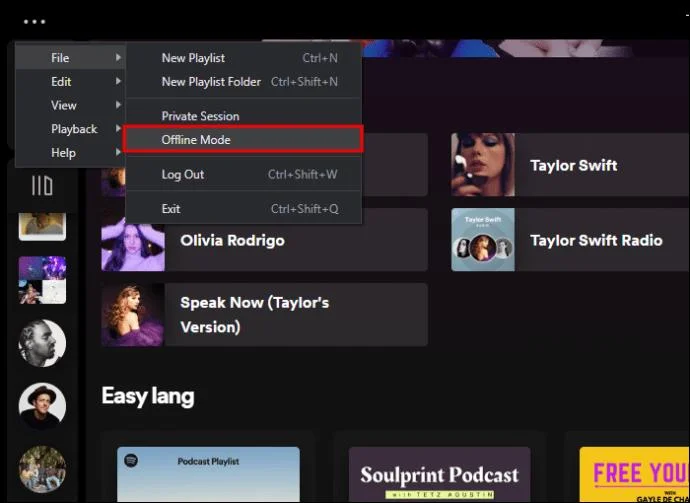Viewport: 690px width, 503px height.
Task: Open the artist wearing a hat in sidebar
Action: (x=42, y=406)
